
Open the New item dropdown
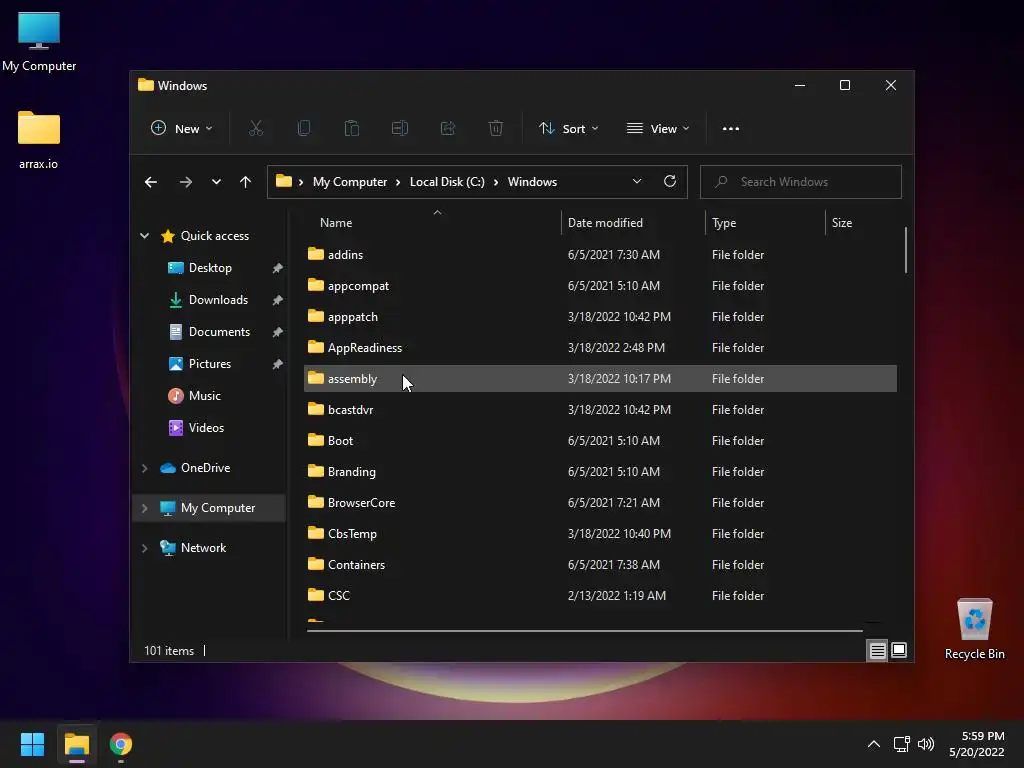182,129
